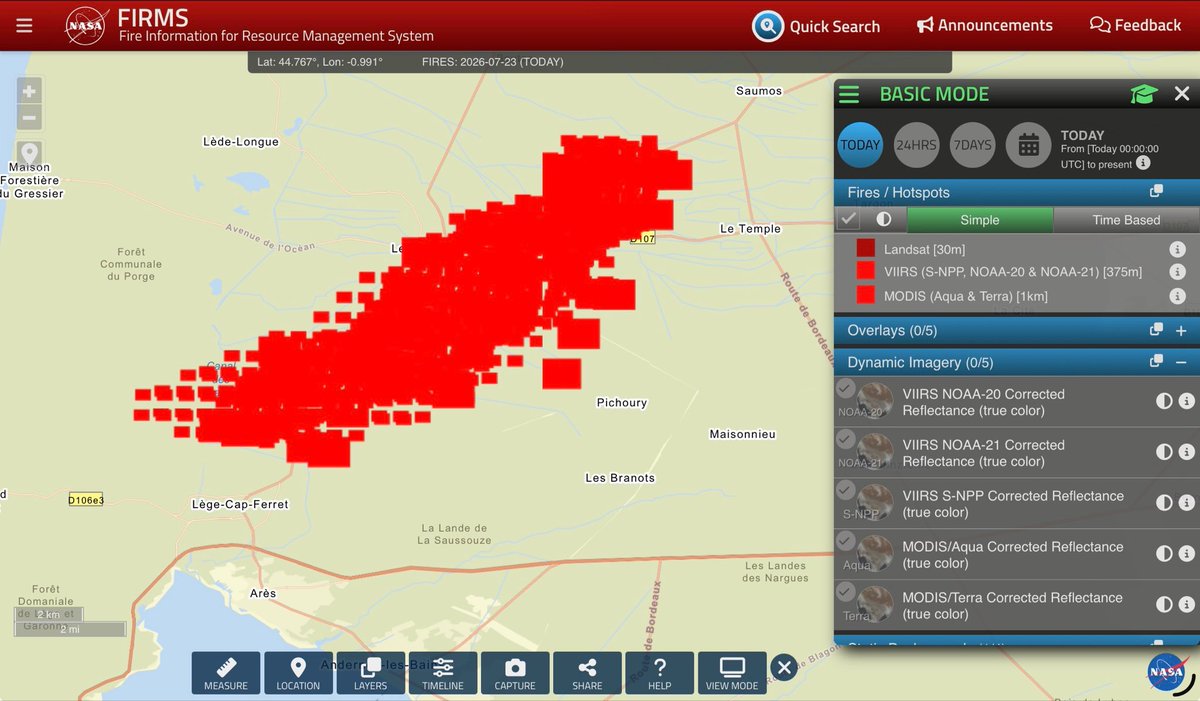1200x701 pixels.
Task: Click the NASA logo in header
Action: coord(87,25)
